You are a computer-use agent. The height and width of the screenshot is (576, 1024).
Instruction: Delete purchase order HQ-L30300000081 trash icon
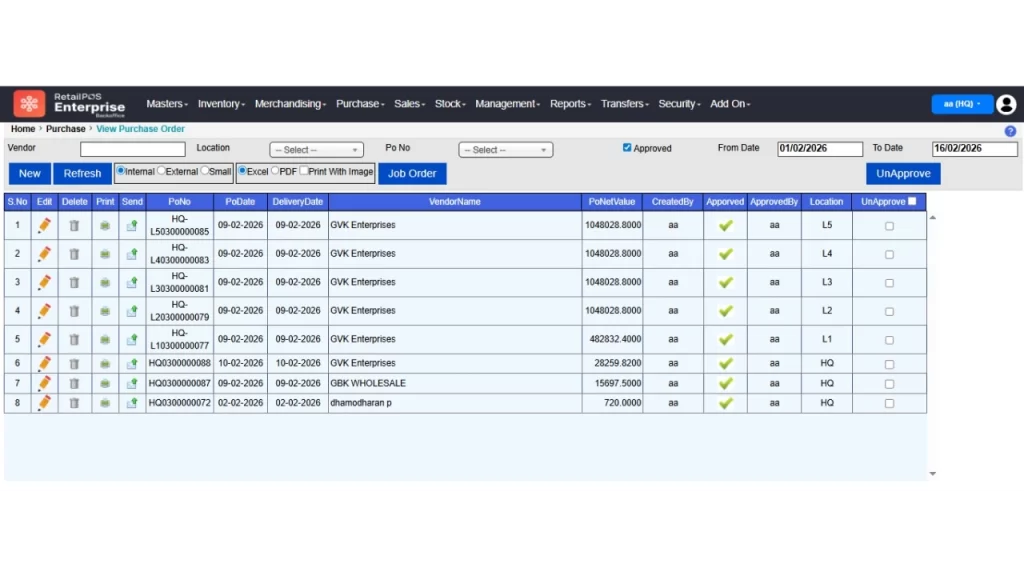(74, 283)
